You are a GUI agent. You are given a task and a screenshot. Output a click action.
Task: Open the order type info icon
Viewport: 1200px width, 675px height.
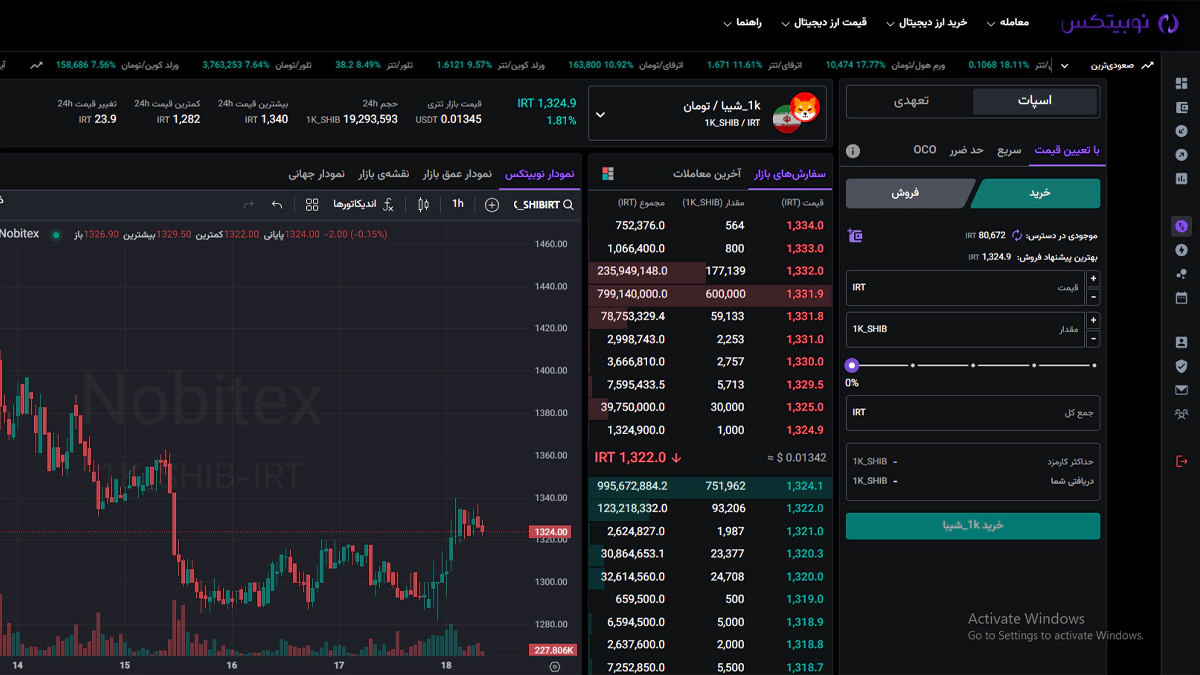(853, 151)
